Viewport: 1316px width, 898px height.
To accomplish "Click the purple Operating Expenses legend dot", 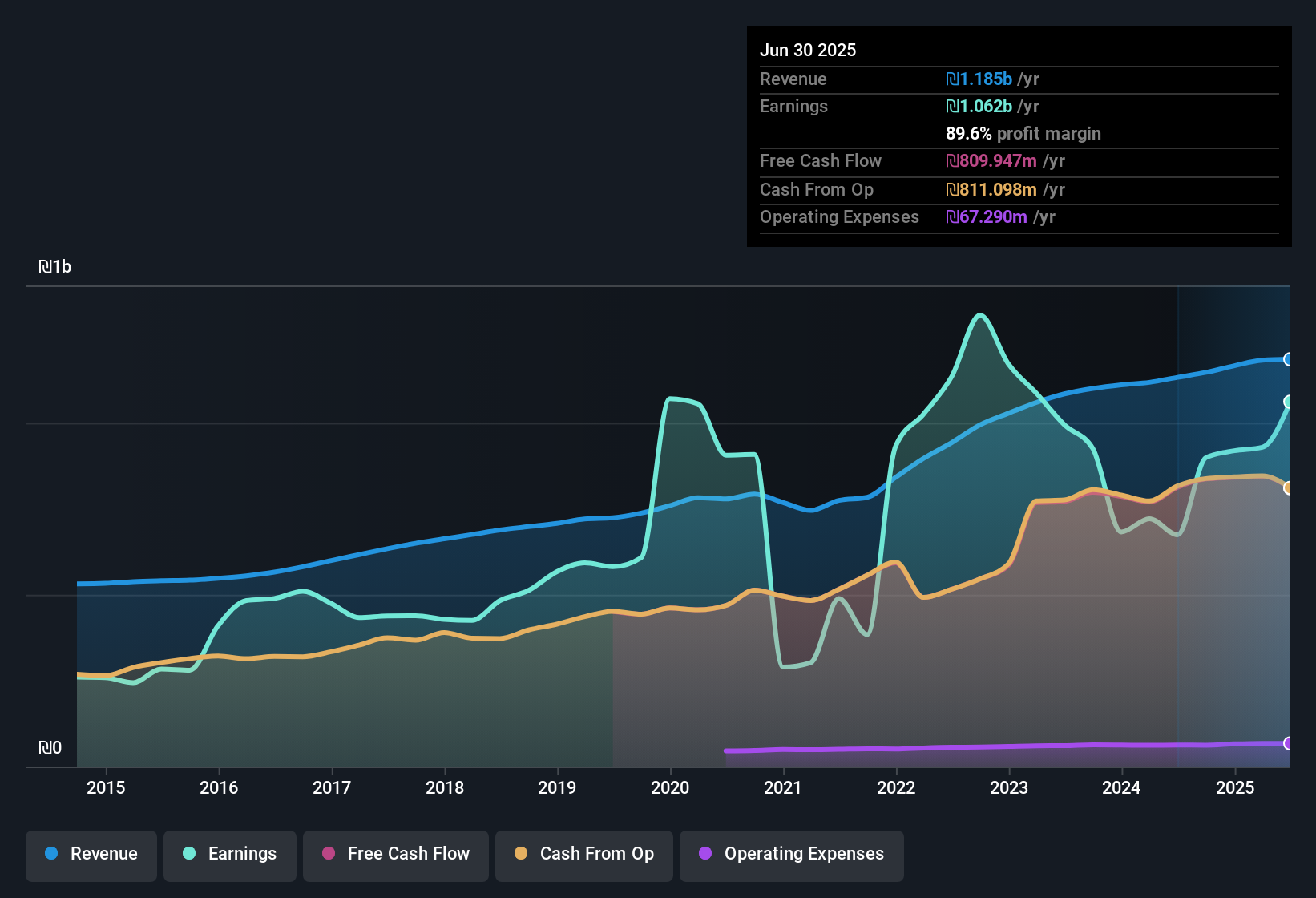I will 705,854.
